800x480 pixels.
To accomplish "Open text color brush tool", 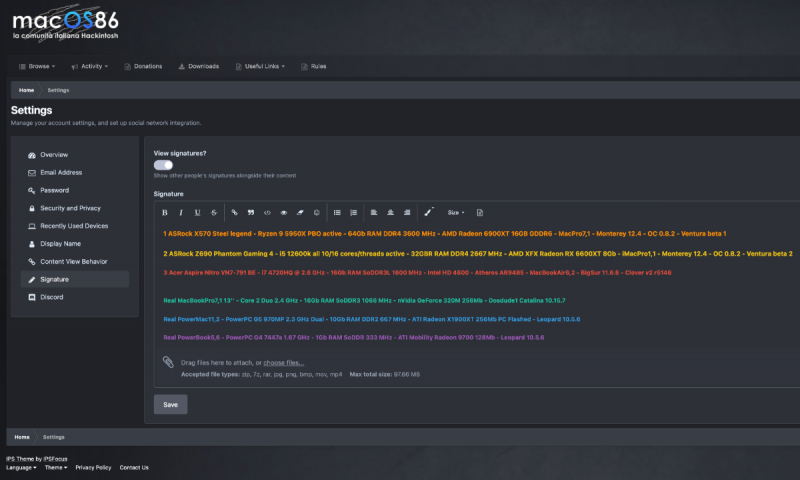I will 429,212.
